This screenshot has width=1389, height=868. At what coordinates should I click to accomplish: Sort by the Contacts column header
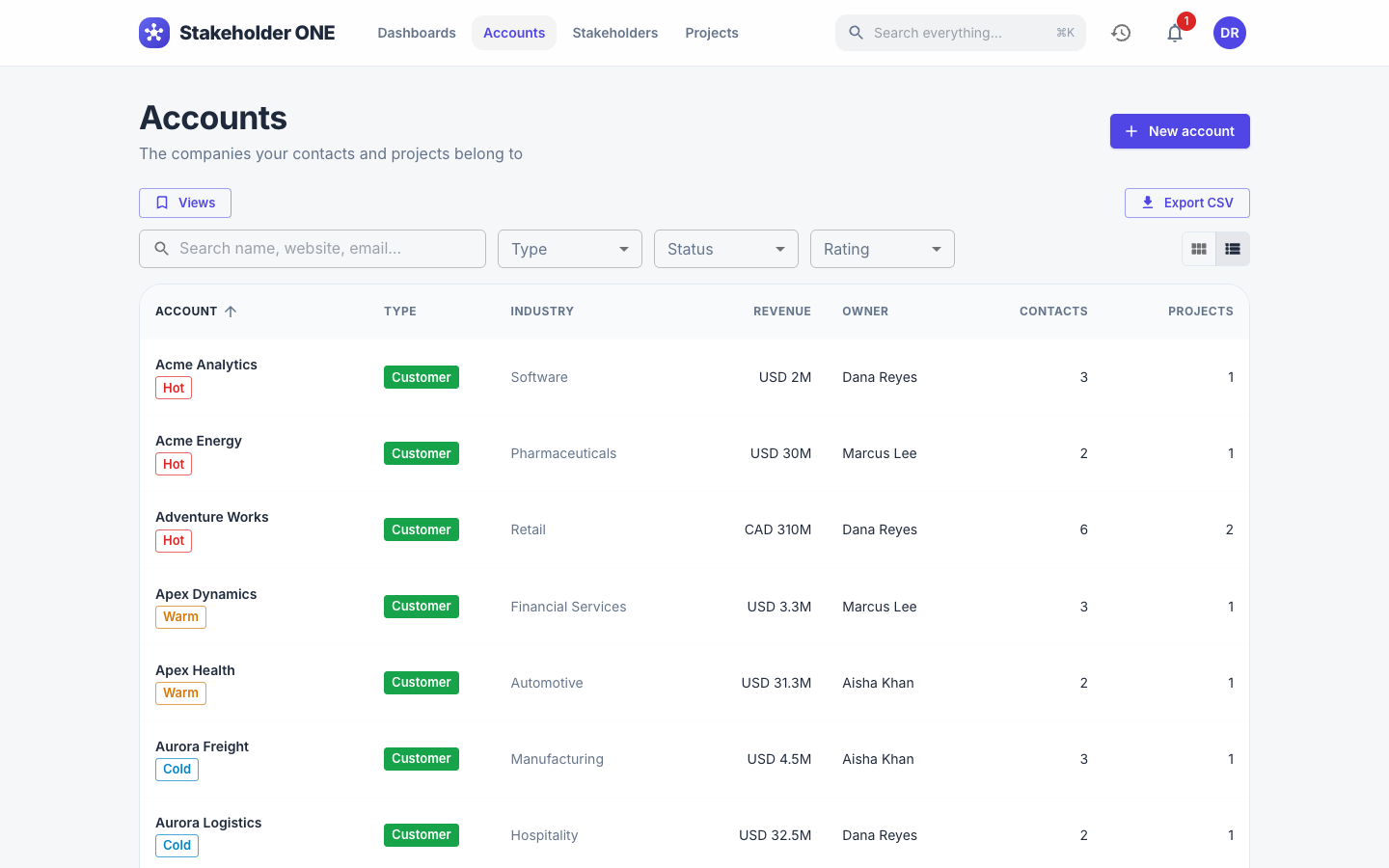(1053, 312)
